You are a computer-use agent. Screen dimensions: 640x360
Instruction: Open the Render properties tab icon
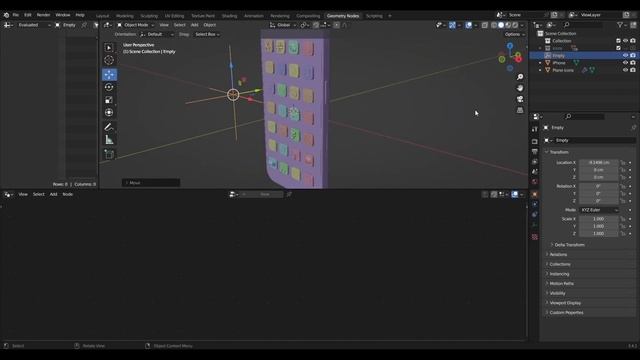click(x=535, y=142)
